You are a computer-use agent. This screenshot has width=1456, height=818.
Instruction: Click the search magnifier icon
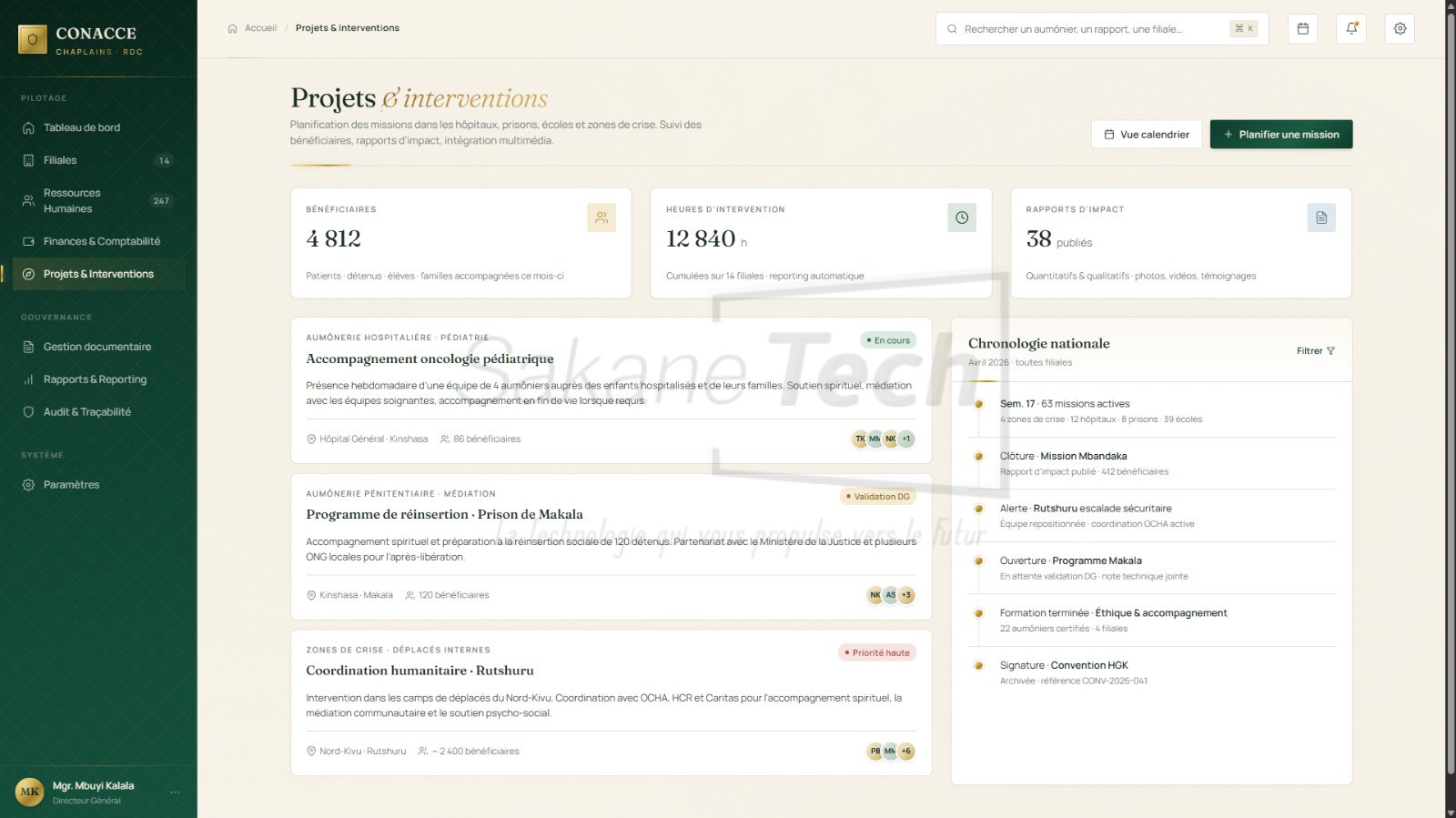click(x=952, y=29)
